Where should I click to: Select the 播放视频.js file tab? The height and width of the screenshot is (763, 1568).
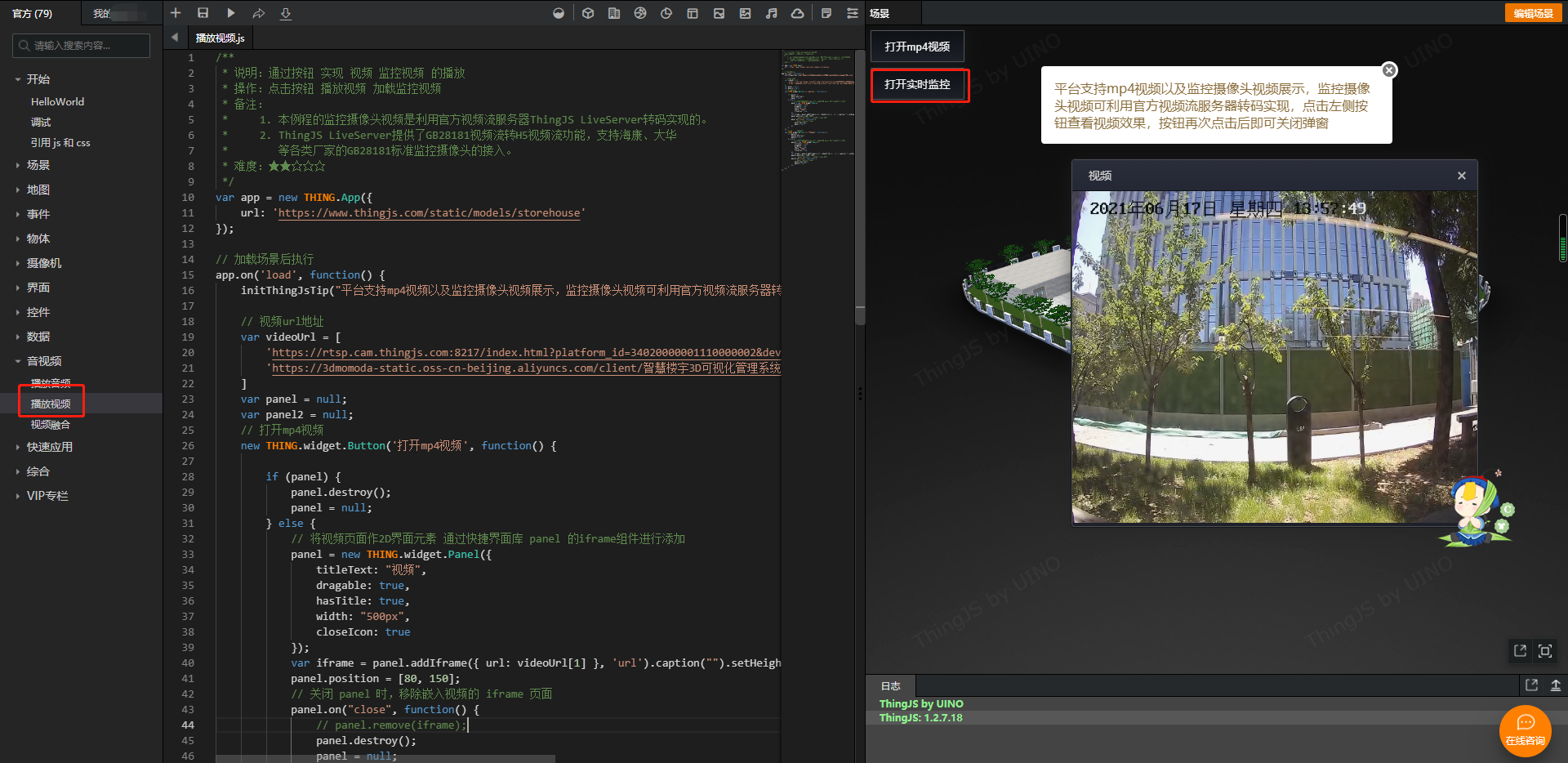click(x=220, y=38)
